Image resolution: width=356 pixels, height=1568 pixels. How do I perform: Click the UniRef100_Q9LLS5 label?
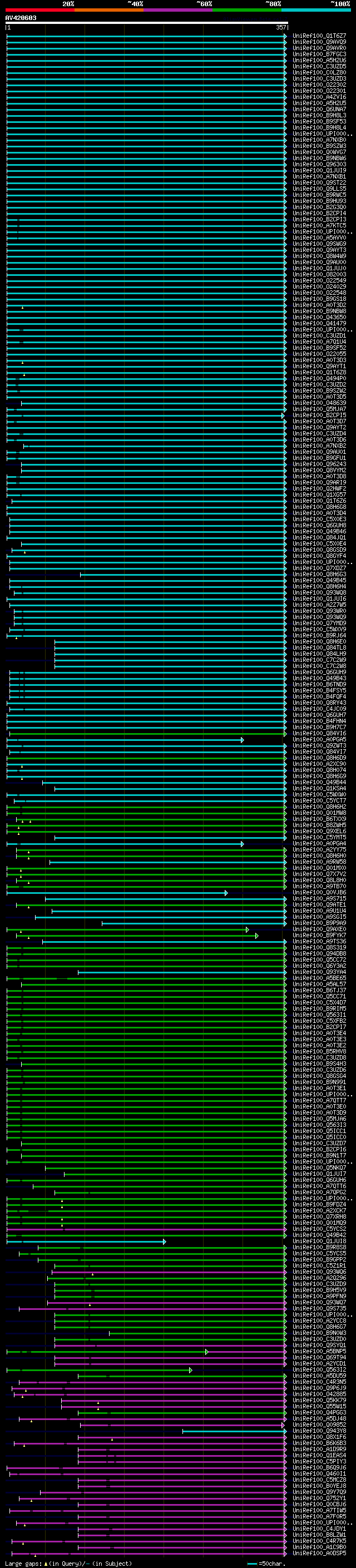[x=319, y=189]
